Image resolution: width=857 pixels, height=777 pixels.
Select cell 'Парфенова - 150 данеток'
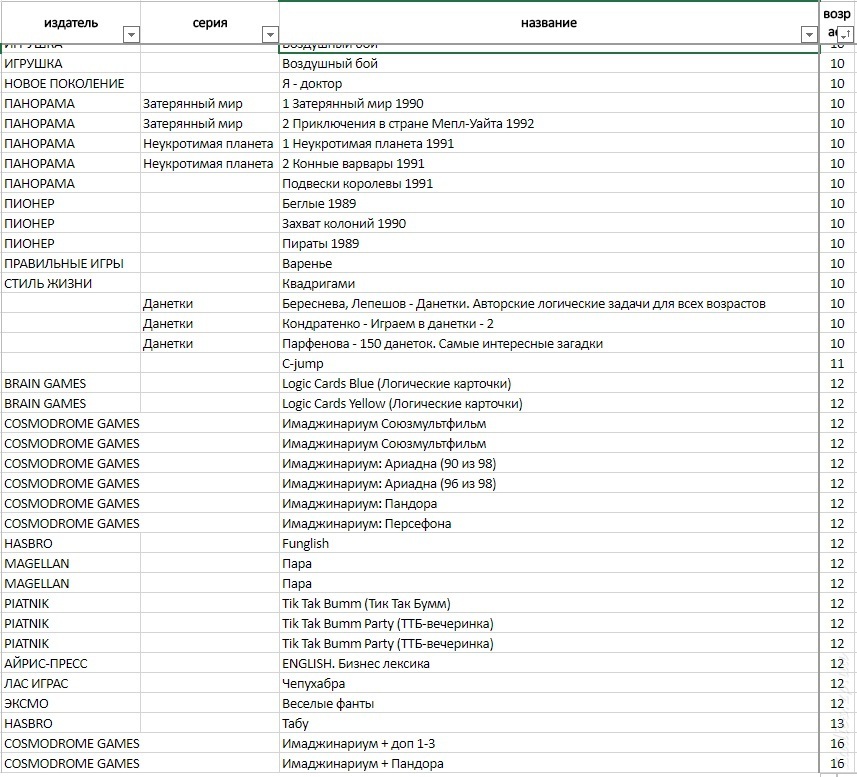click(549, 344)
